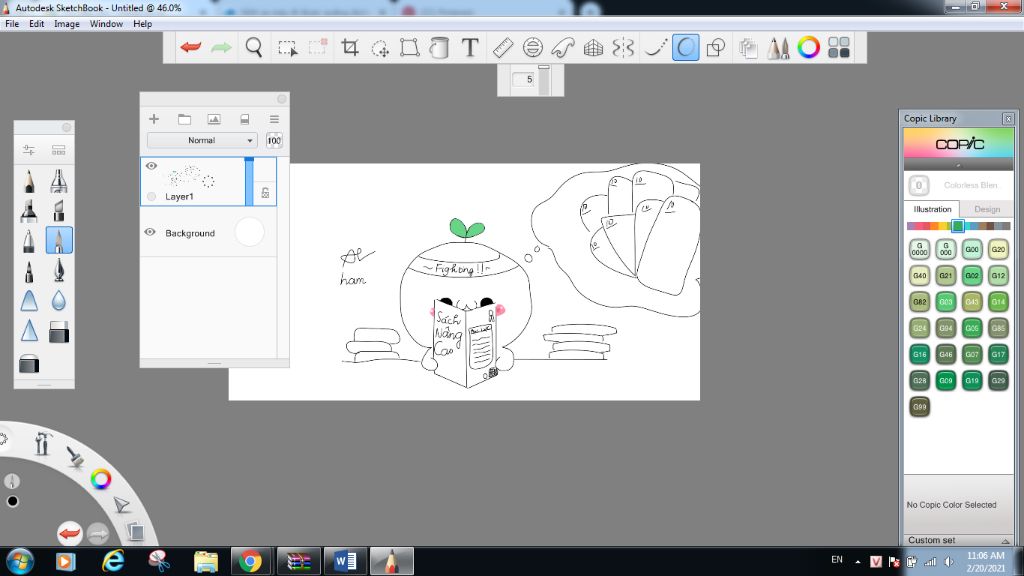Open the File menu
This screenshot has height=576, width=1024.
[12, 24]
